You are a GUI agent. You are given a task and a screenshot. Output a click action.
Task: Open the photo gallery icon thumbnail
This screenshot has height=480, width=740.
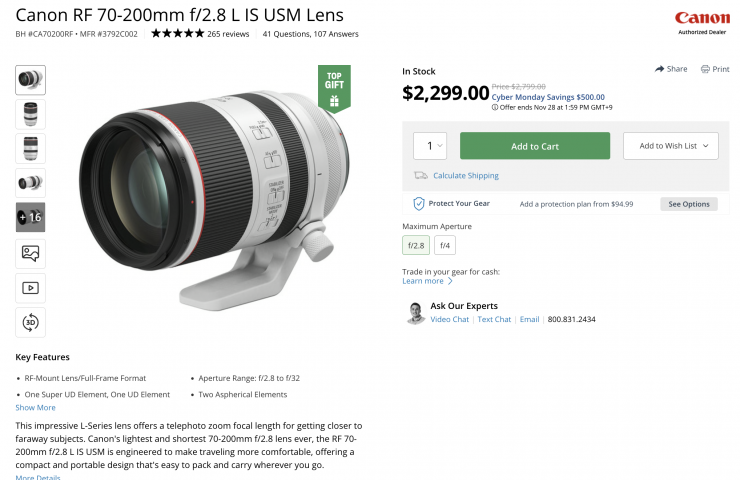(30, 254)
